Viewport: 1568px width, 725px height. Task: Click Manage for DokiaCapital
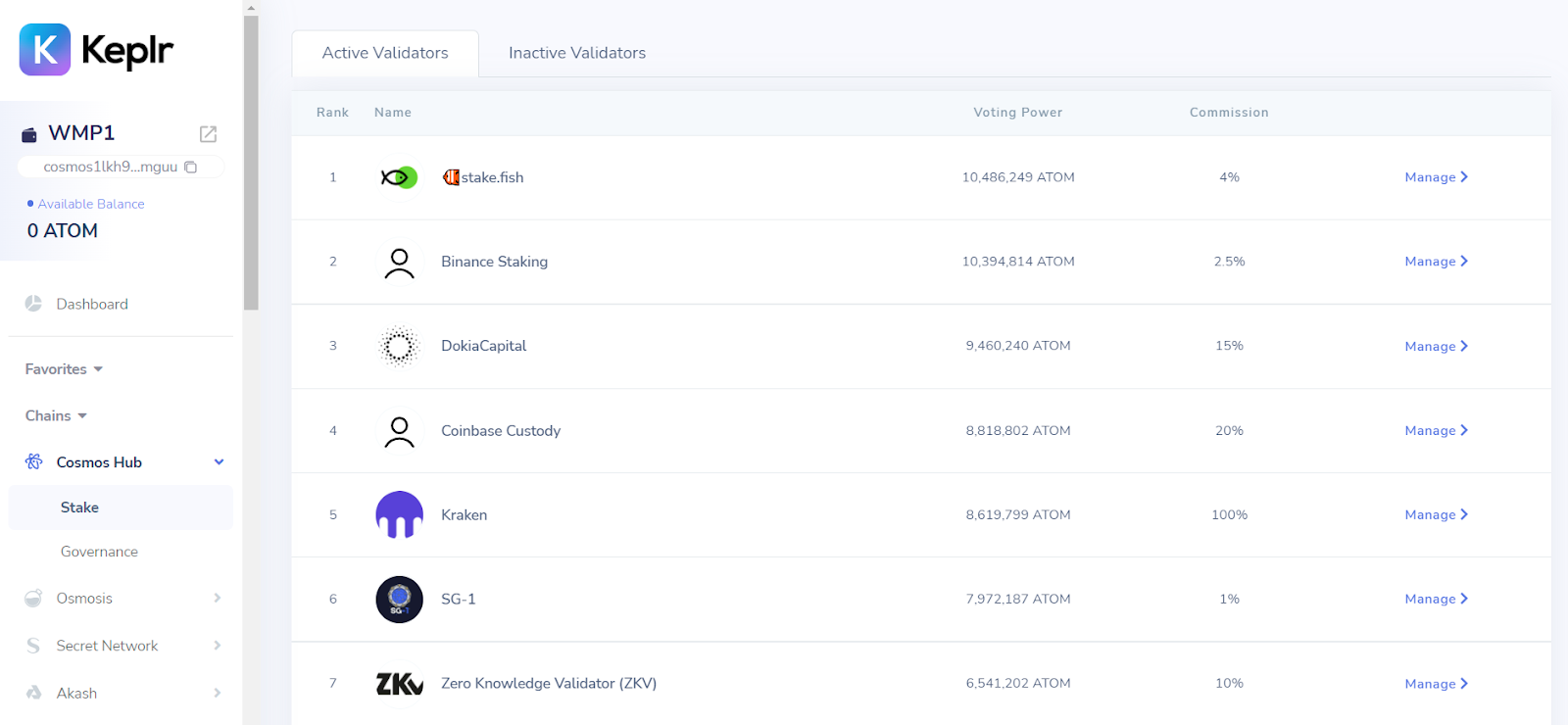[1436, 347]
